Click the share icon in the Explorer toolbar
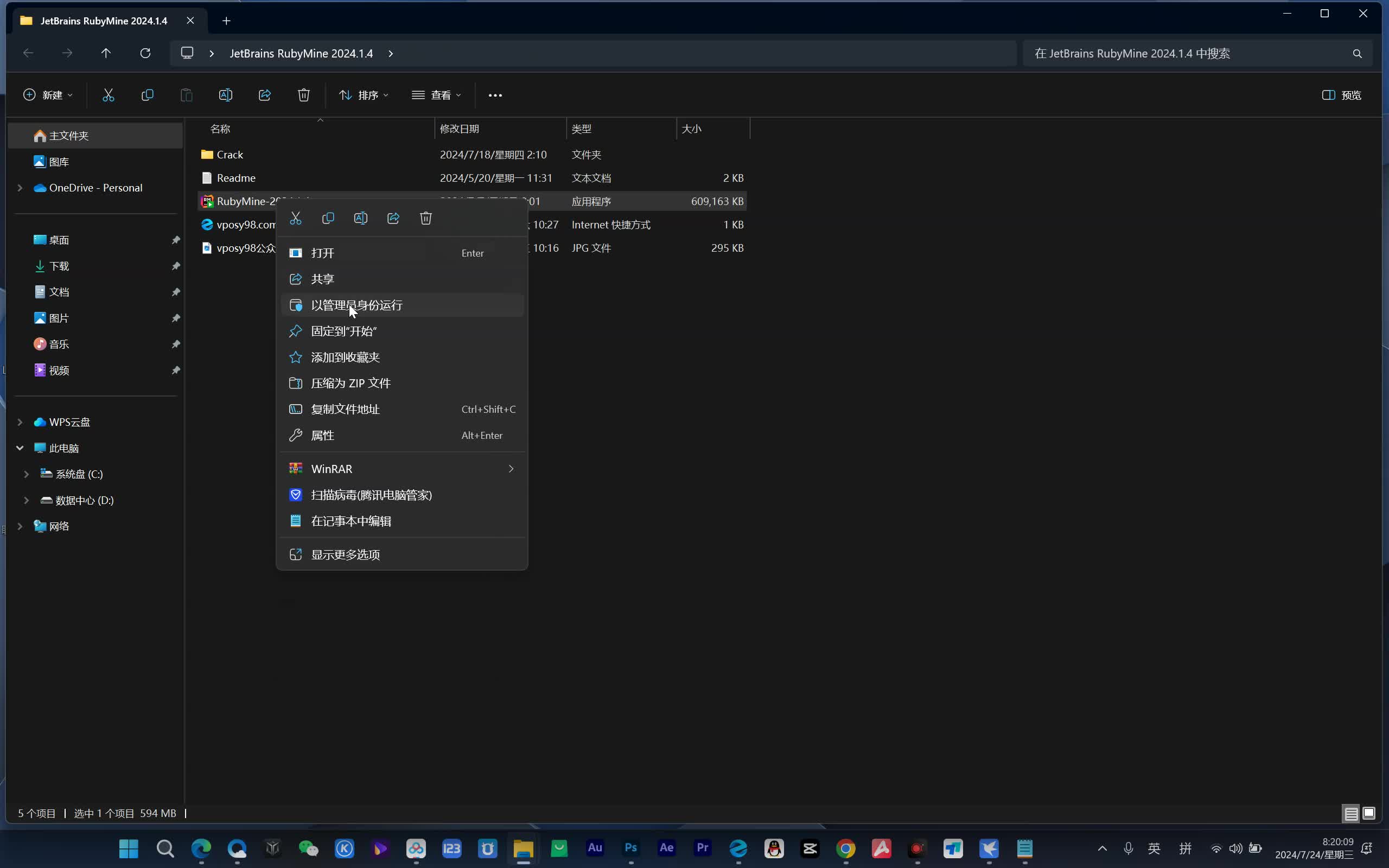The image size is (1389, 868). click(265, 95)
